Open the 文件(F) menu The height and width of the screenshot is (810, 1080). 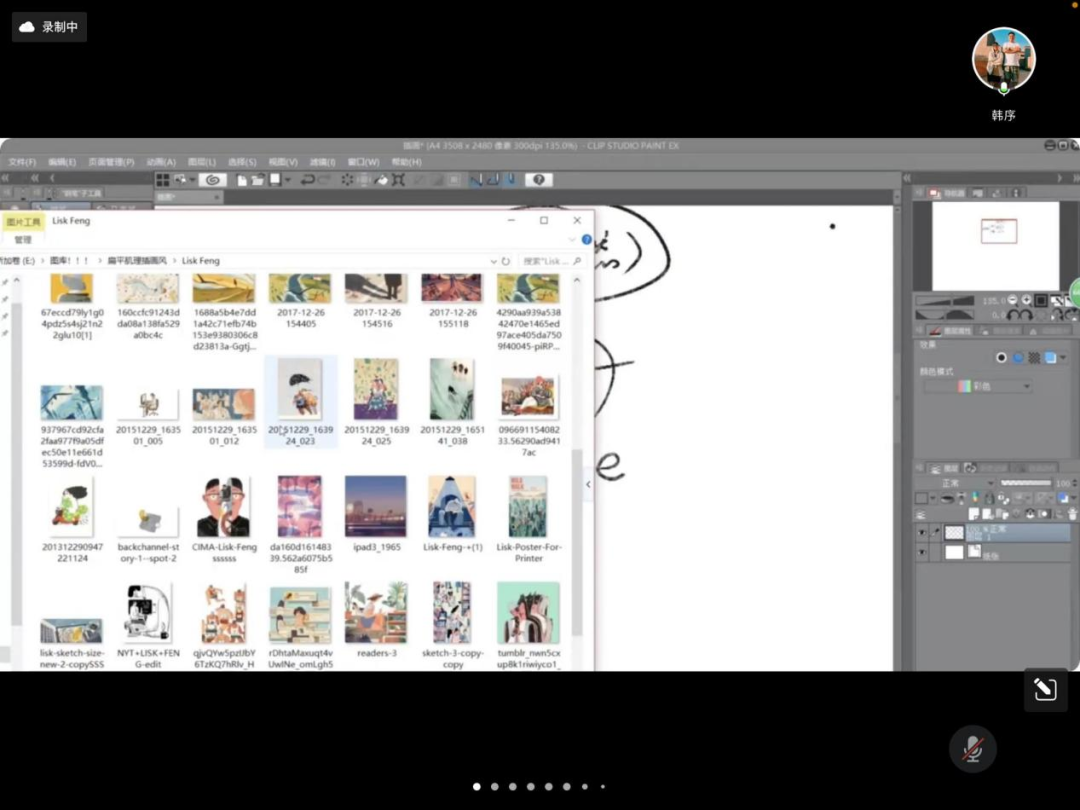click(22, 162)
